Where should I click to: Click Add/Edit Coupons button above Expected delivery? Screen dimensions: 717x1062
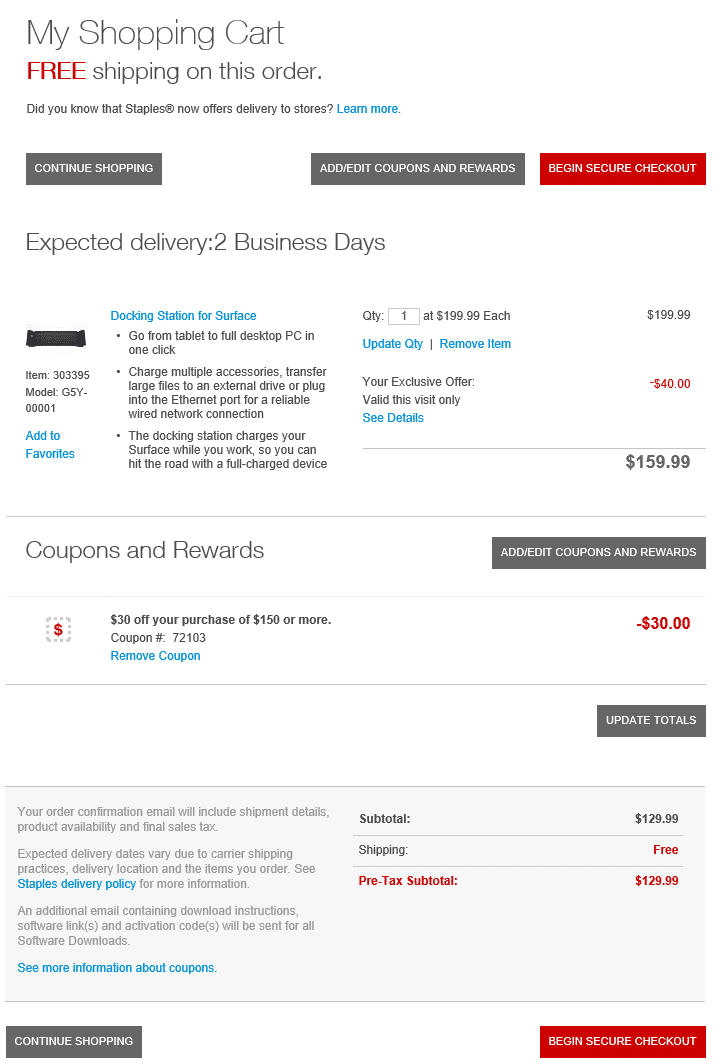[417, 168]
